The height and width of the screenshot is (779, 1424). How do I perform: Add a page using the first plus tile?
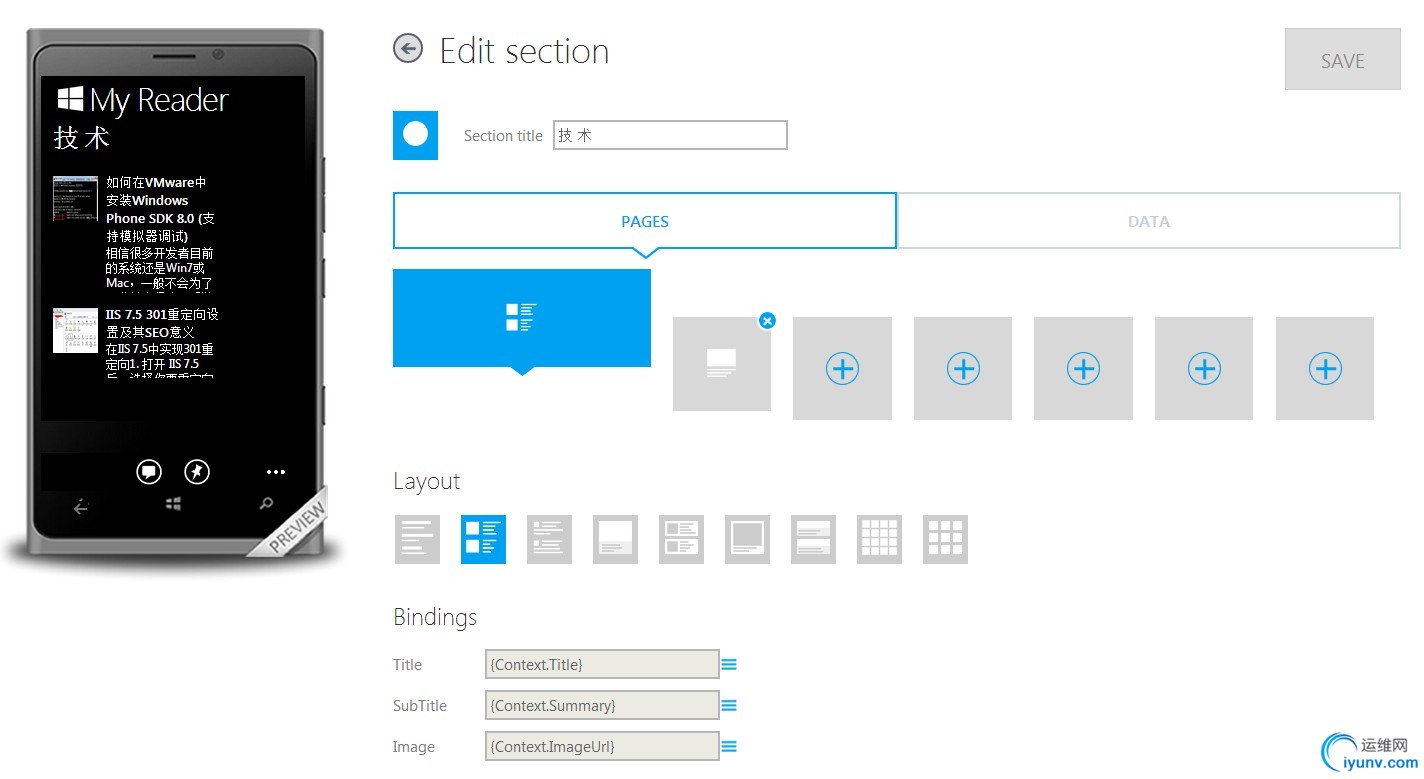coord(842,369)
